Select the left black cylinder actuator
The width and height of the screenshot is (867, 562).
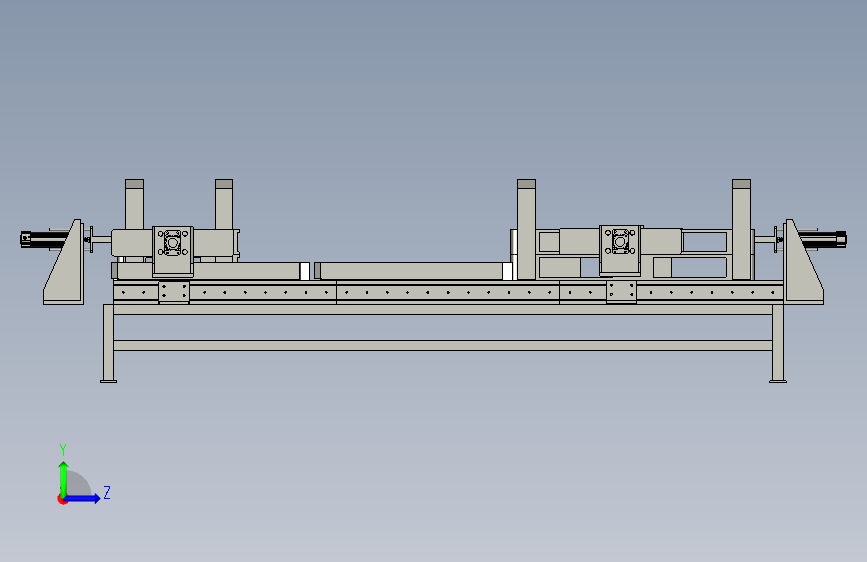[x=44, y=240]
